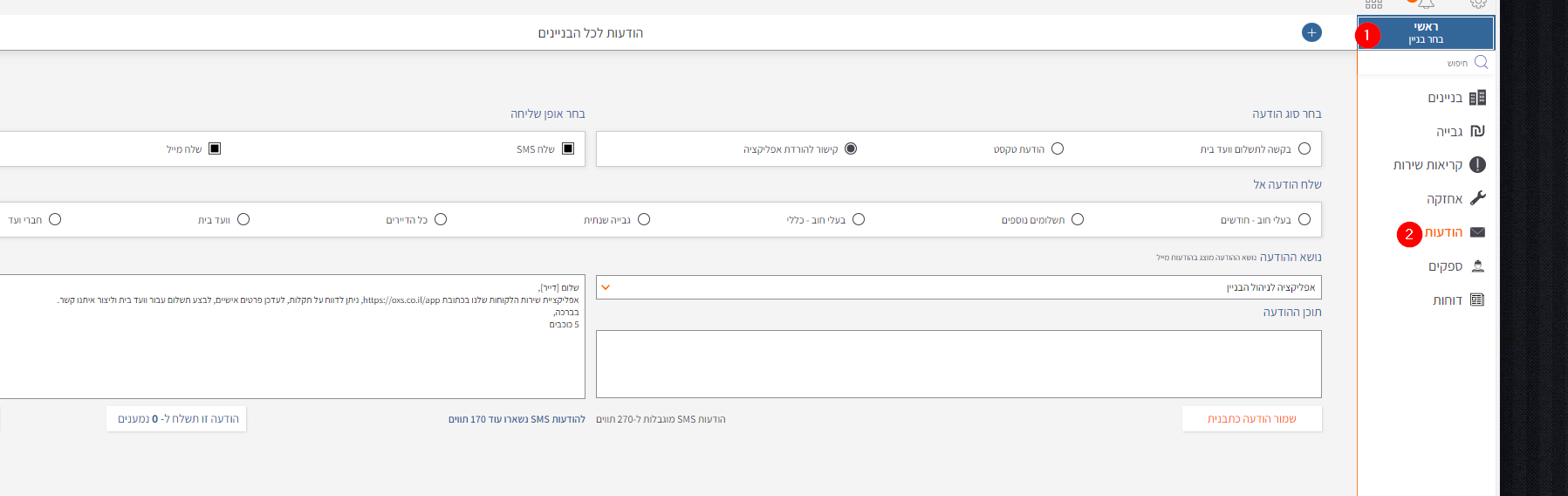Toggle the שלח מייל checkbox
Image resolution: width=1568 pixels, height=496 pixels.
pos(215,148)
